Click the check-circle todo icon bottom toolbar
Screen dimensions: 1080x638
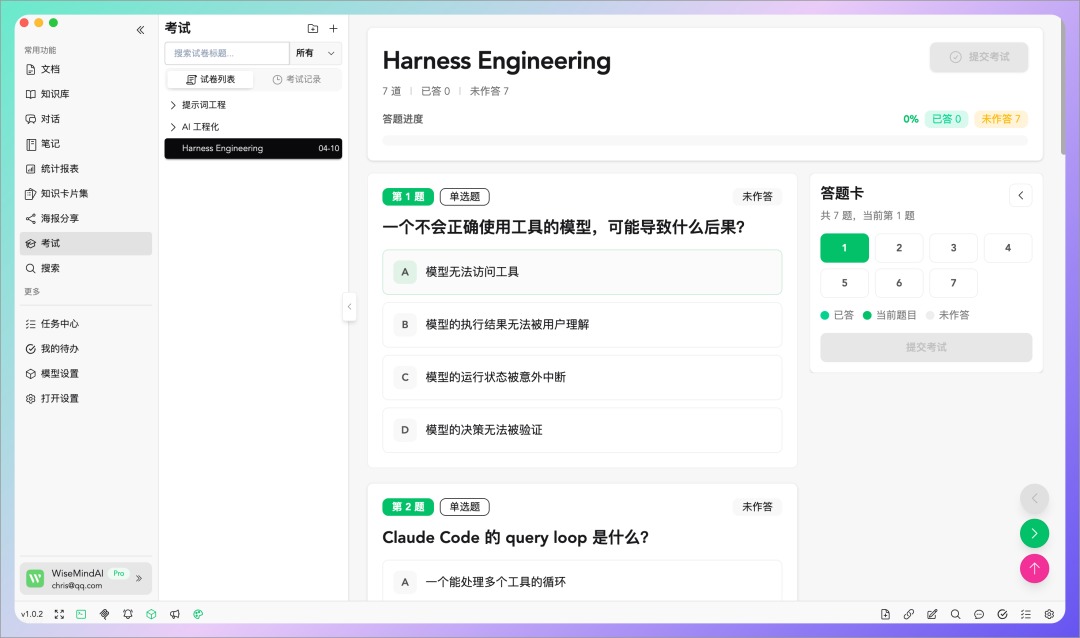1003,615
